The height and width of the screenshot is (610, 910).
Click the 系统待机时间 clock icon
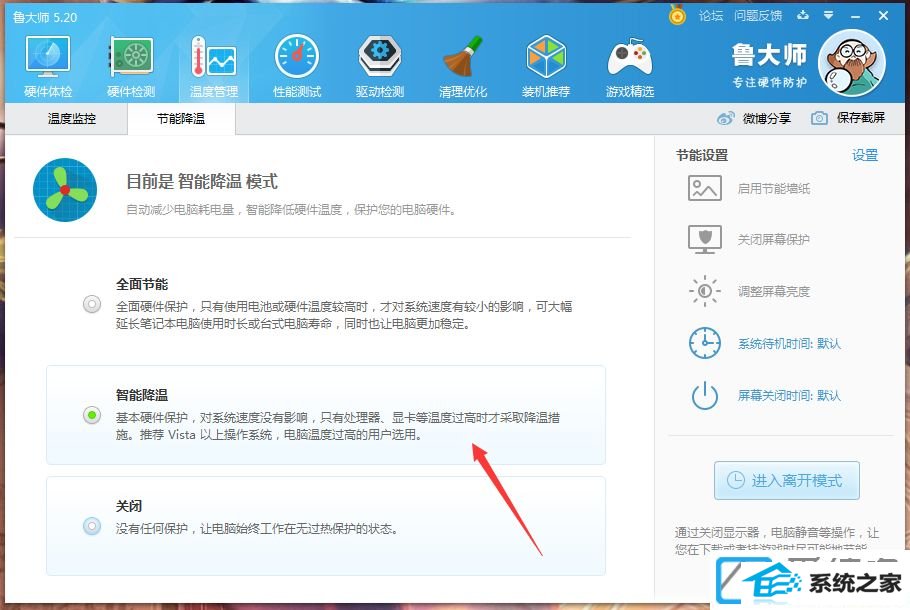pos(705,343)
